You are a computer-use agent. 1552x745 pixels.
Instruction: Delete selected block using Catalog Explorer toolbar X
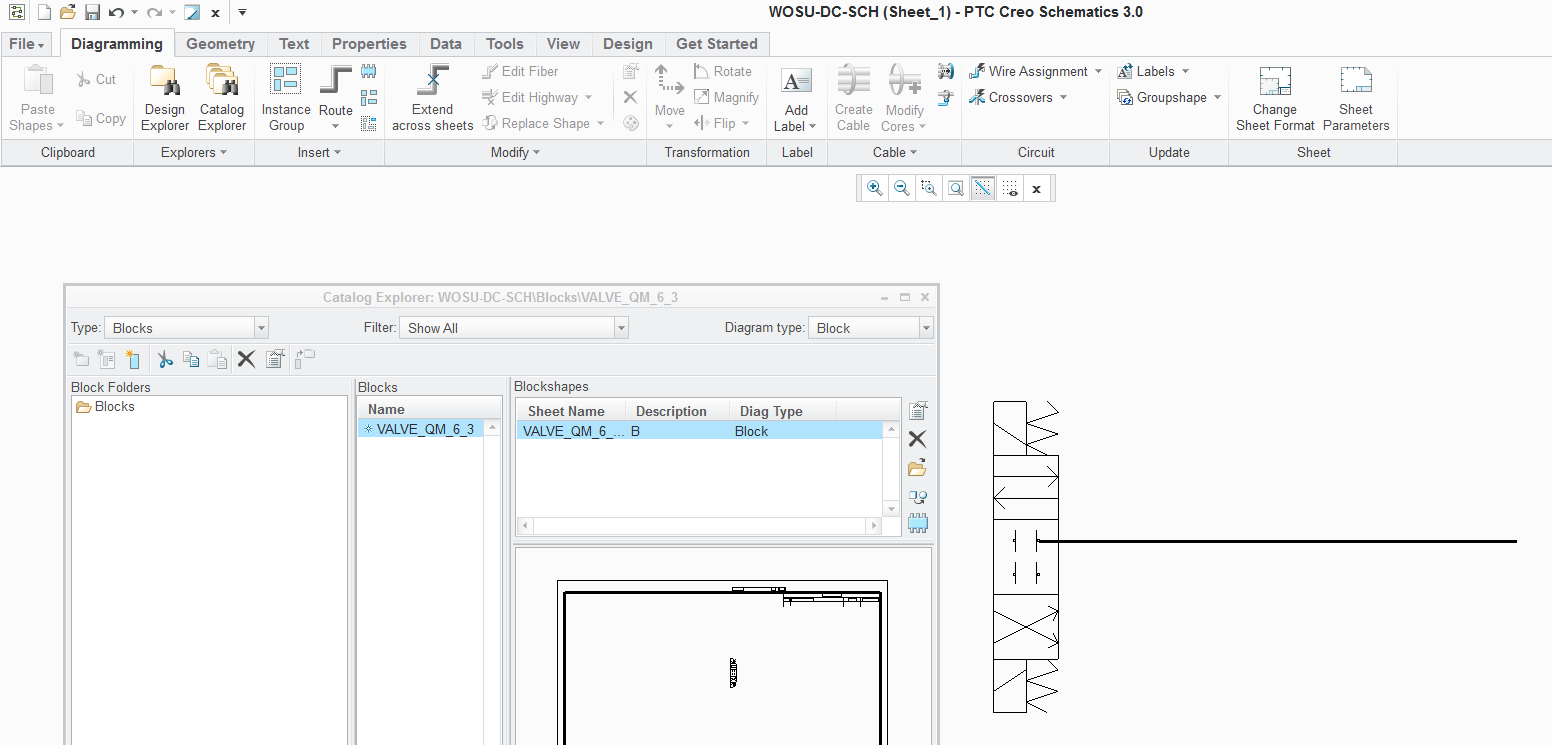pos(246,360)
